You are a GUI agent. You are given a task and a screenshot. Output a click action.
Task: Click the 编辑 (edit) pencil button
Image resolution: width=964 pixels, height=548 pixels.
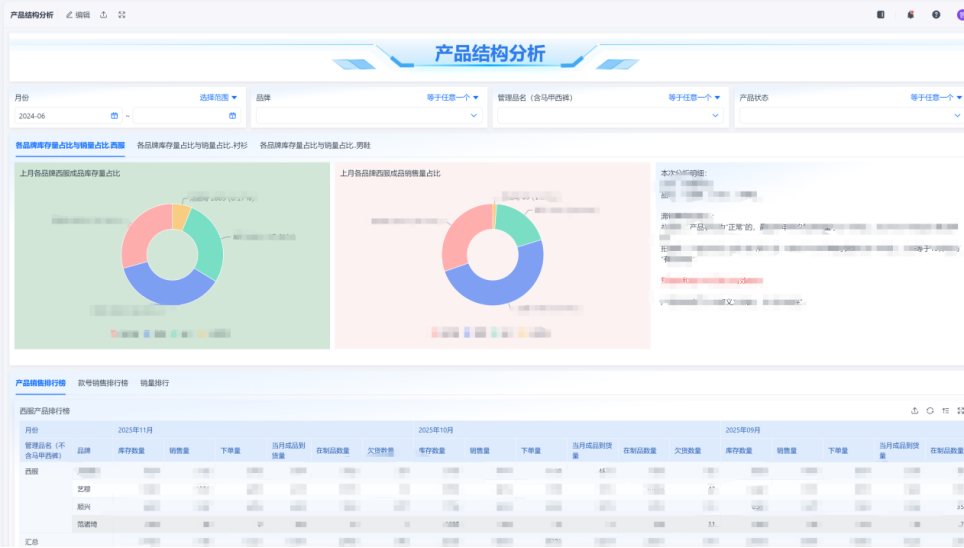pyautogui.click(x=77, y=15)
